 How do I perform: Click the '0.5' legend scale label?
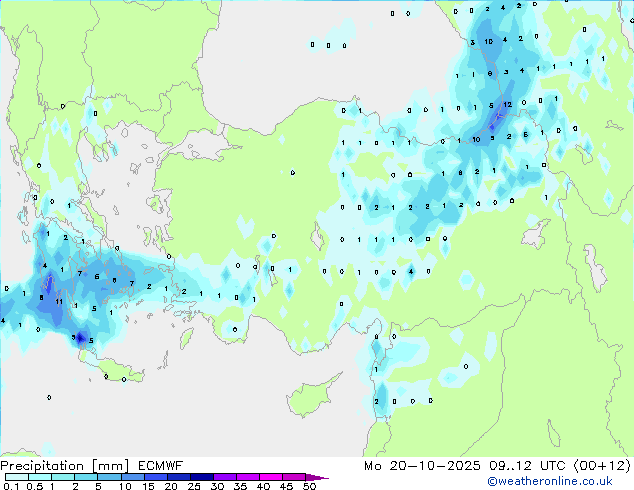(x=35, y=486)
